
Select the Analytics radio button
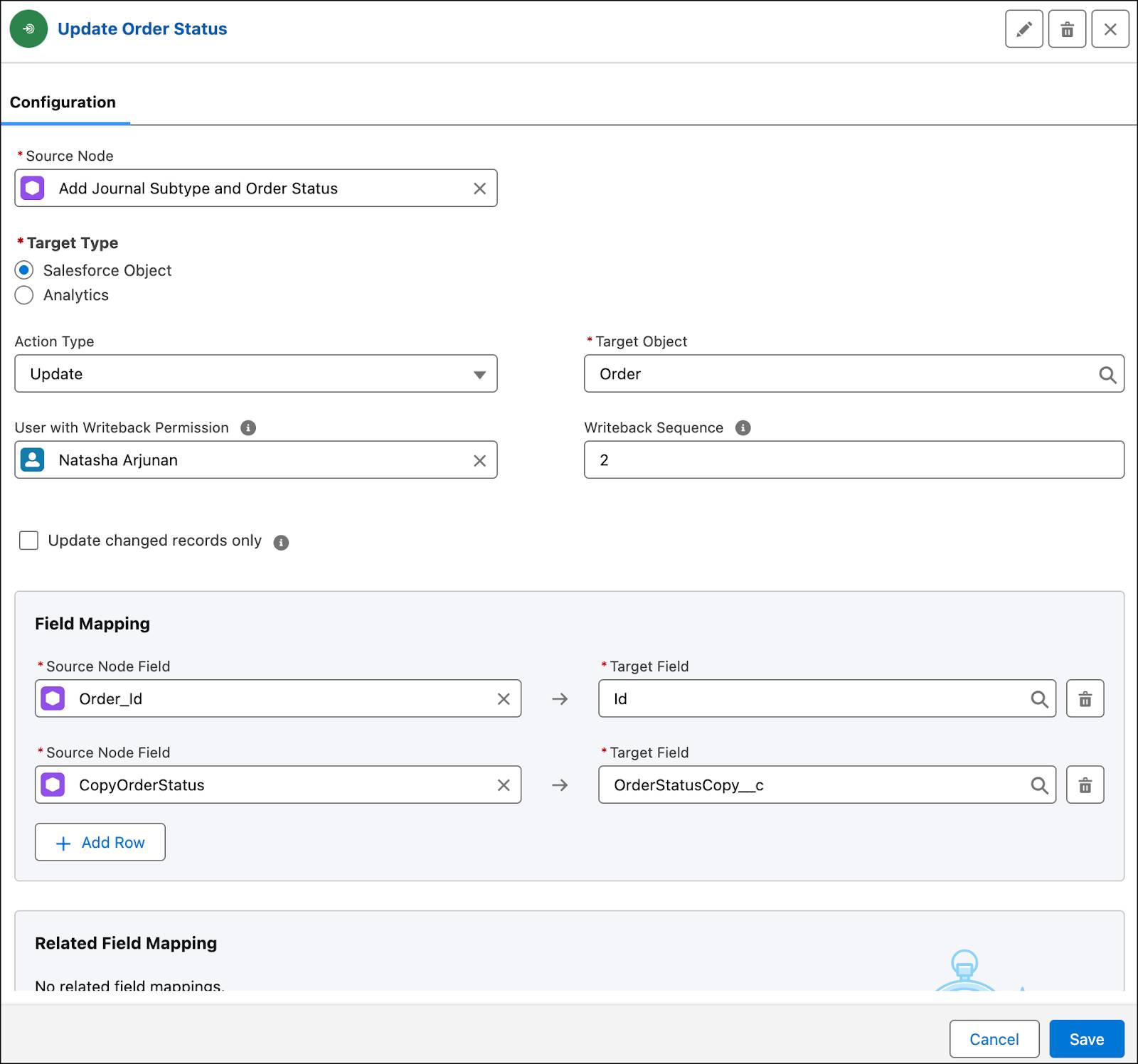24,295
